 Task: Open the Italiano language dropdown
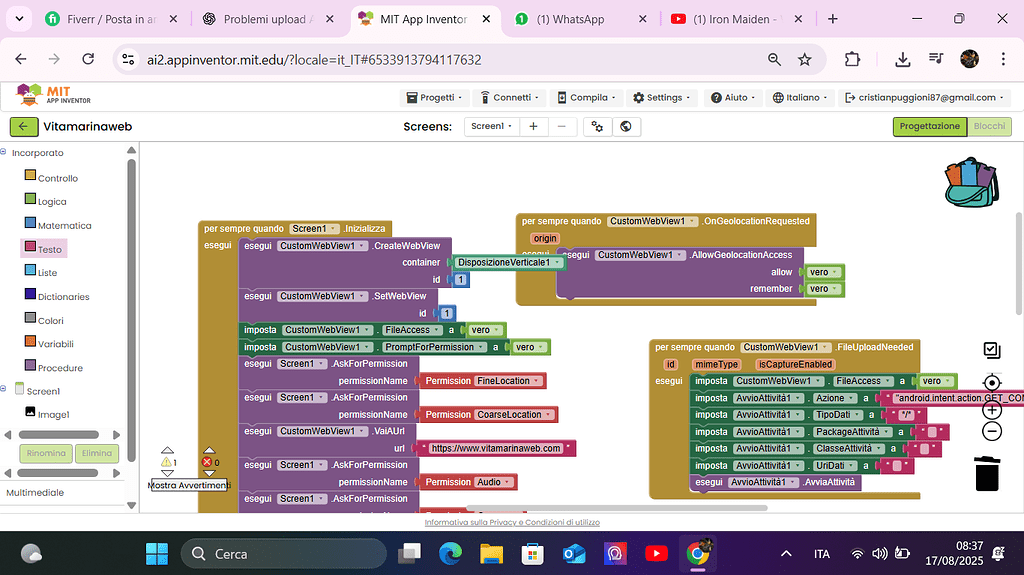click(x=799, y=97)
